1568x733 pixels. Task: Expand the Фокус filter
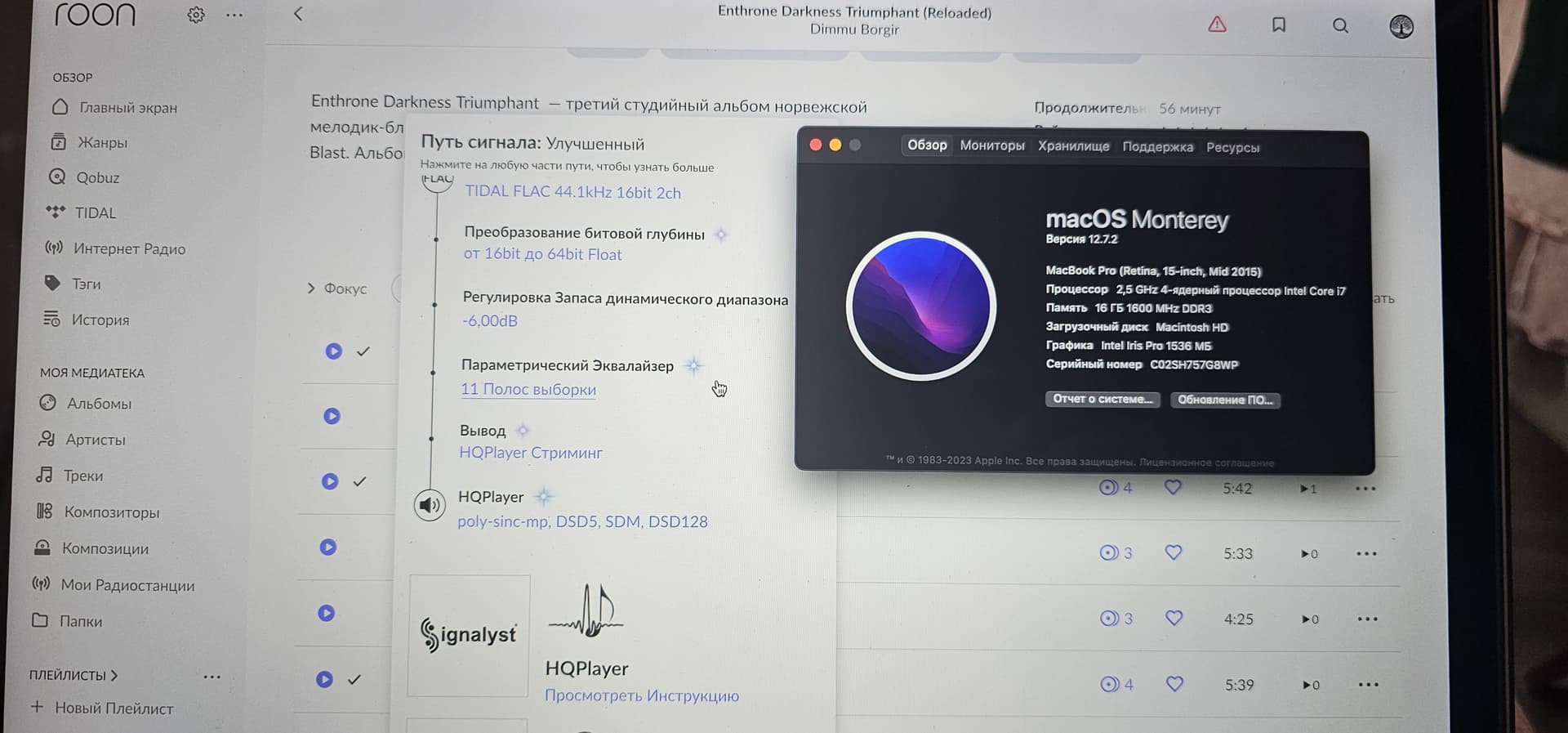(x=336, y=288)
